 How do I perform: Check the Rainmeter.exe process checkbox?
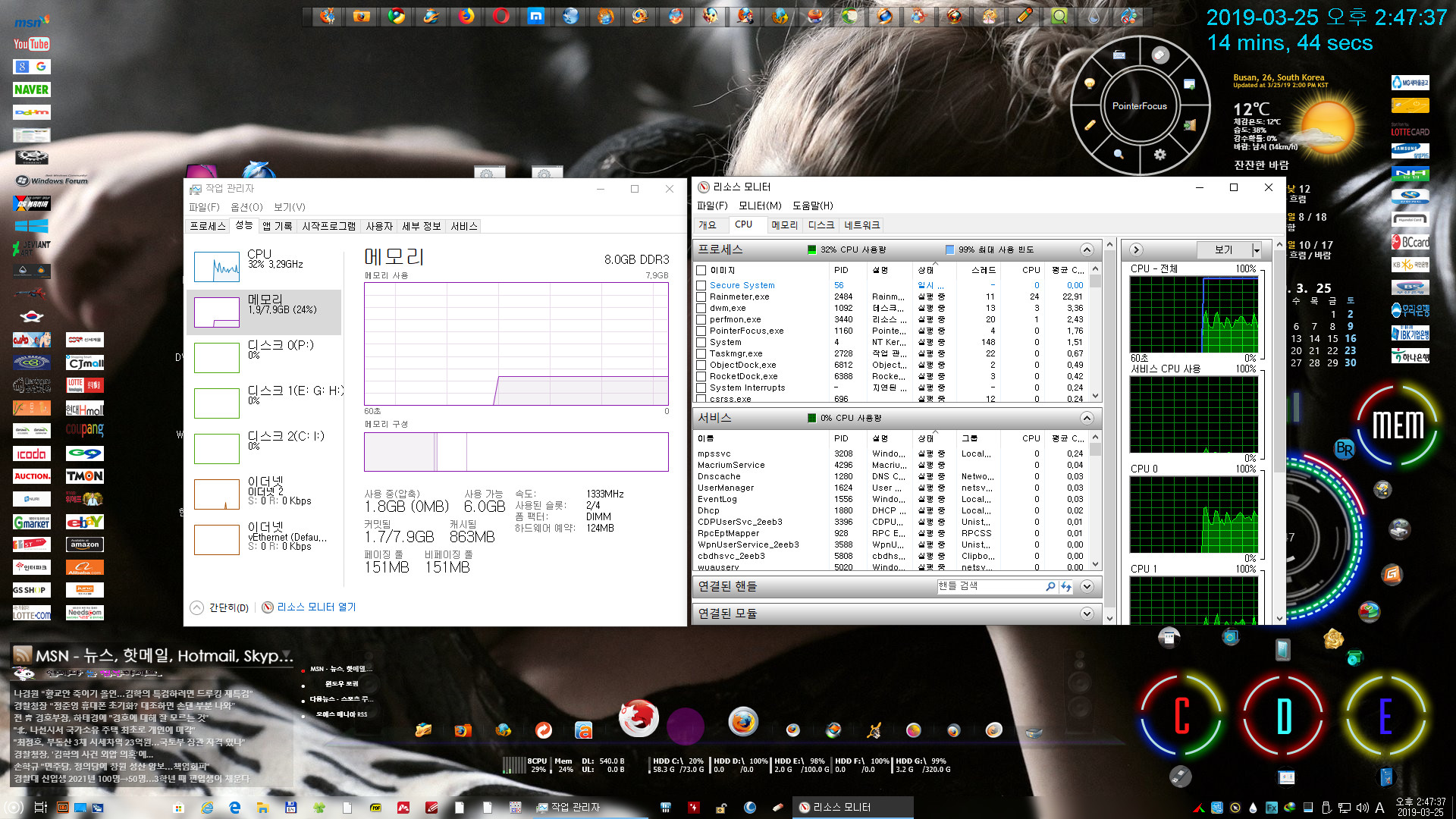pos(701,297)
